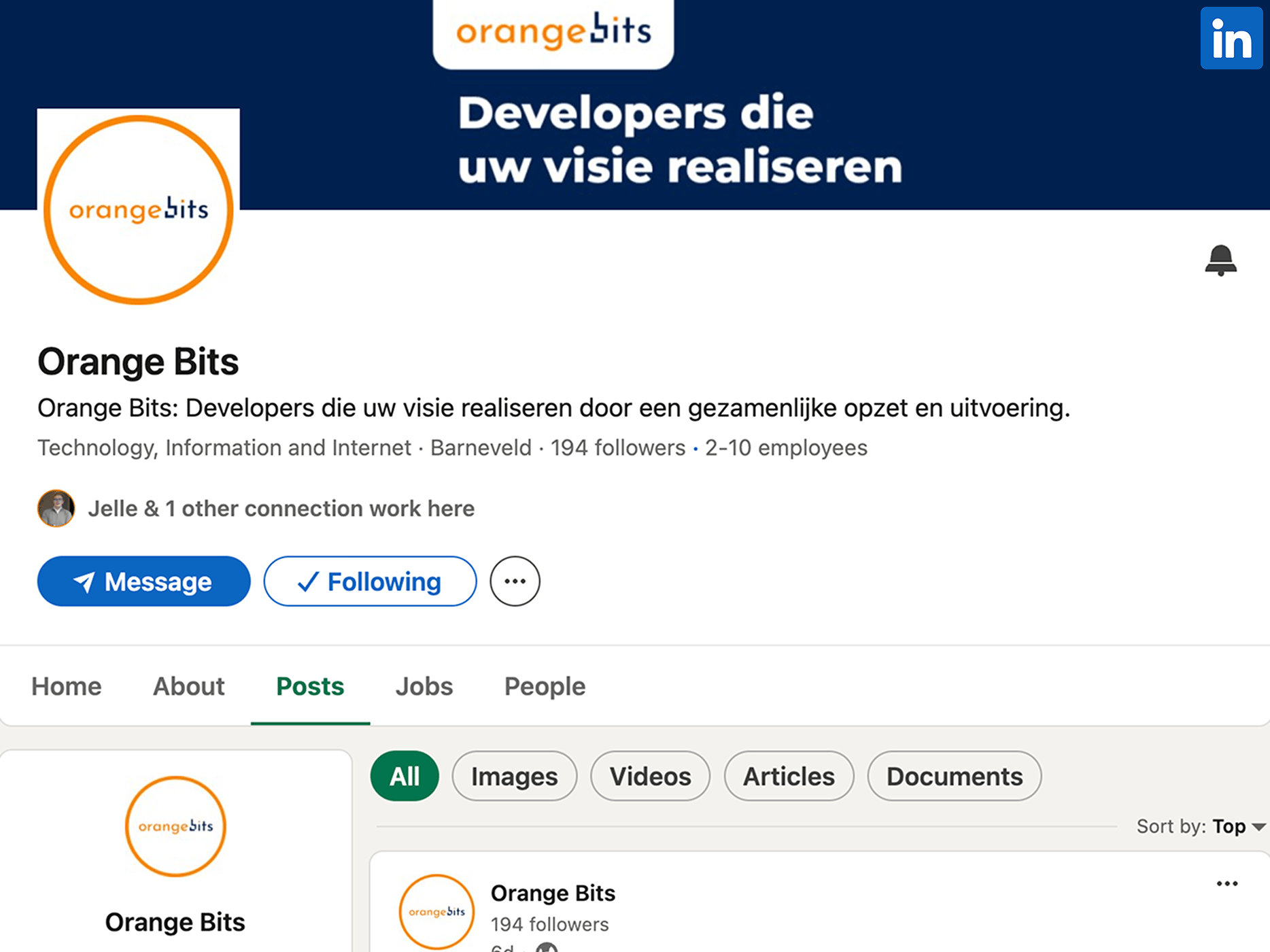
Task: Filter posts by Documents
Action: click(x=955, y=777)
